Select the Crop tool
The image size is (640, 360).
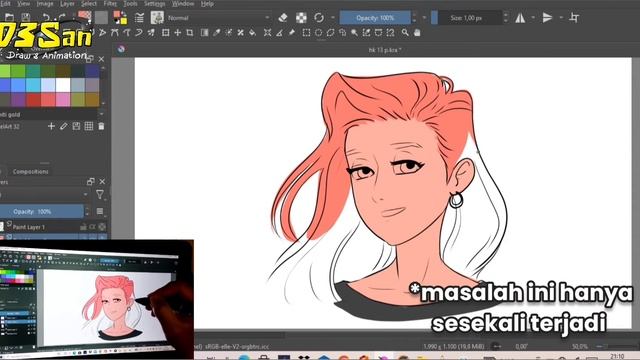click(x=190, y=33)
